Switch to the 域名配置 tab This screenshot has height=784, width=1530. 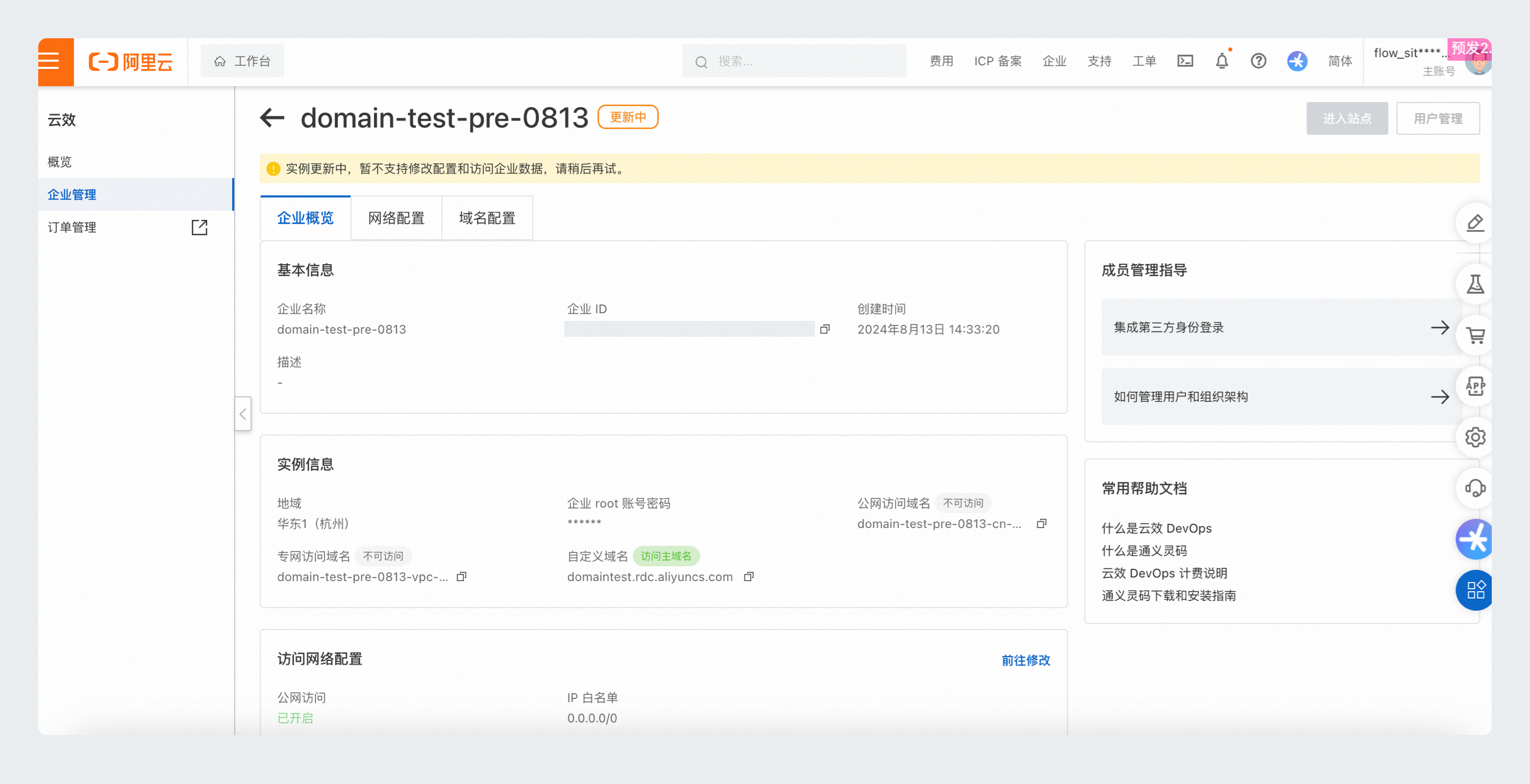tap(487, 218)
